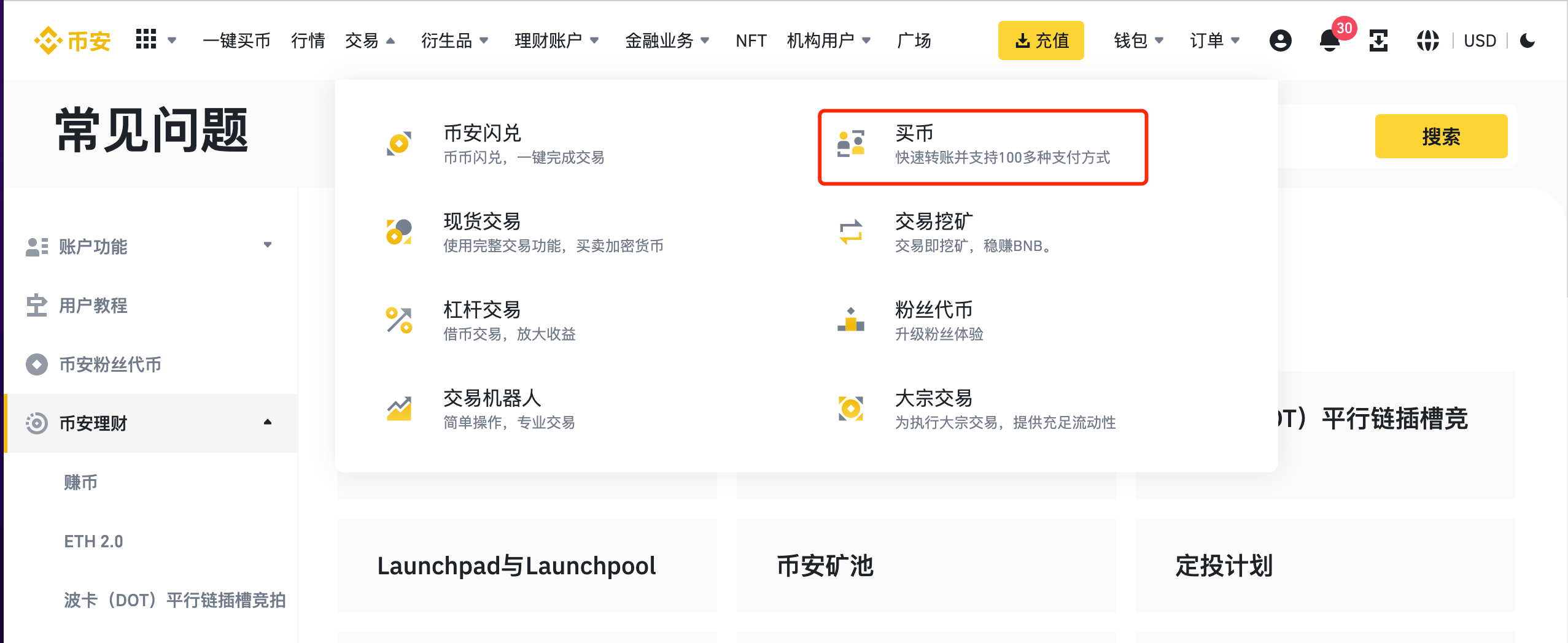
Task: Select USD currency in the header
Action: click(1480, 40)
